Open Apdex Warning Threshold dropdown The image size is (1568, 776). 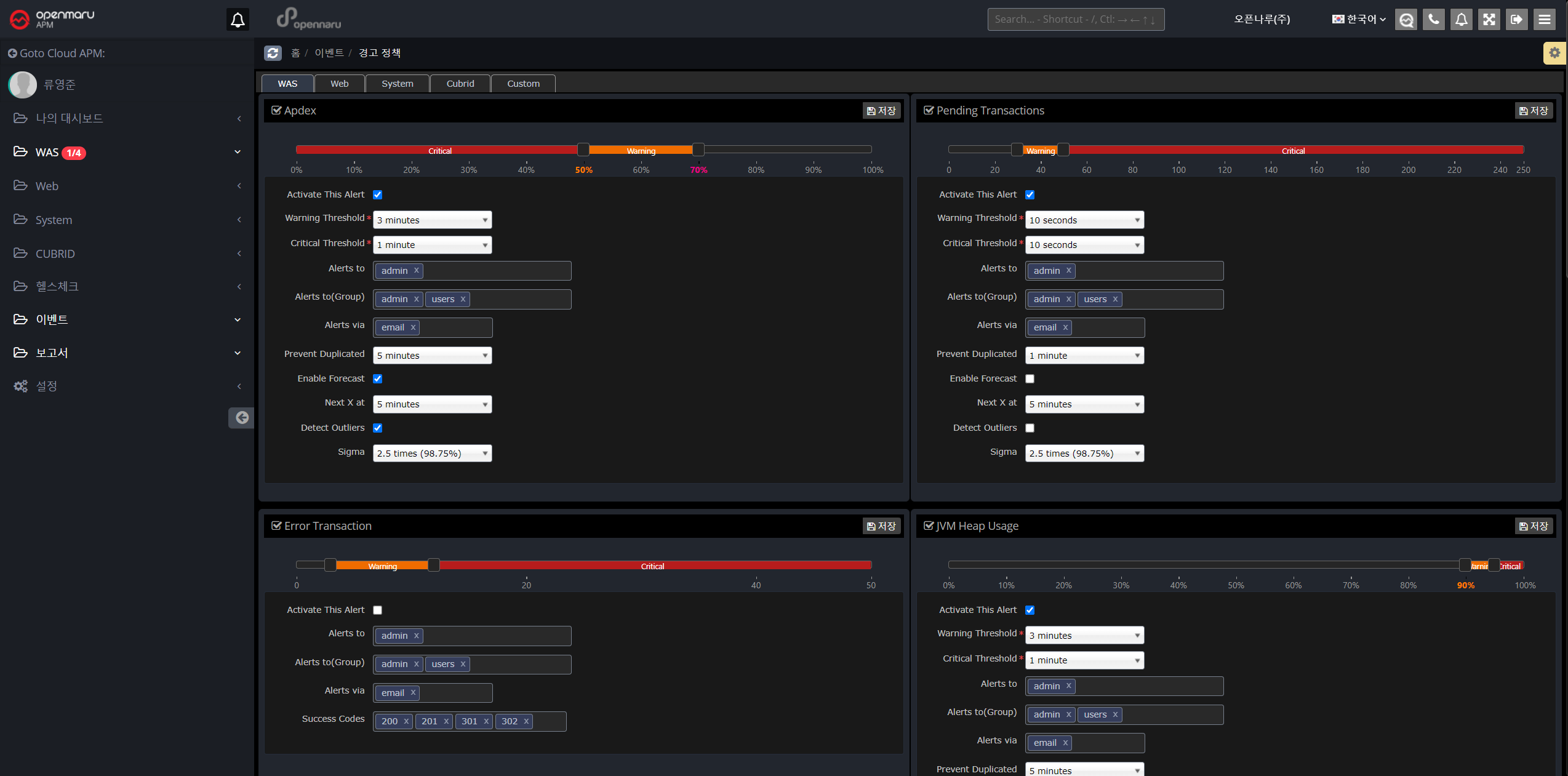[432, 220]
